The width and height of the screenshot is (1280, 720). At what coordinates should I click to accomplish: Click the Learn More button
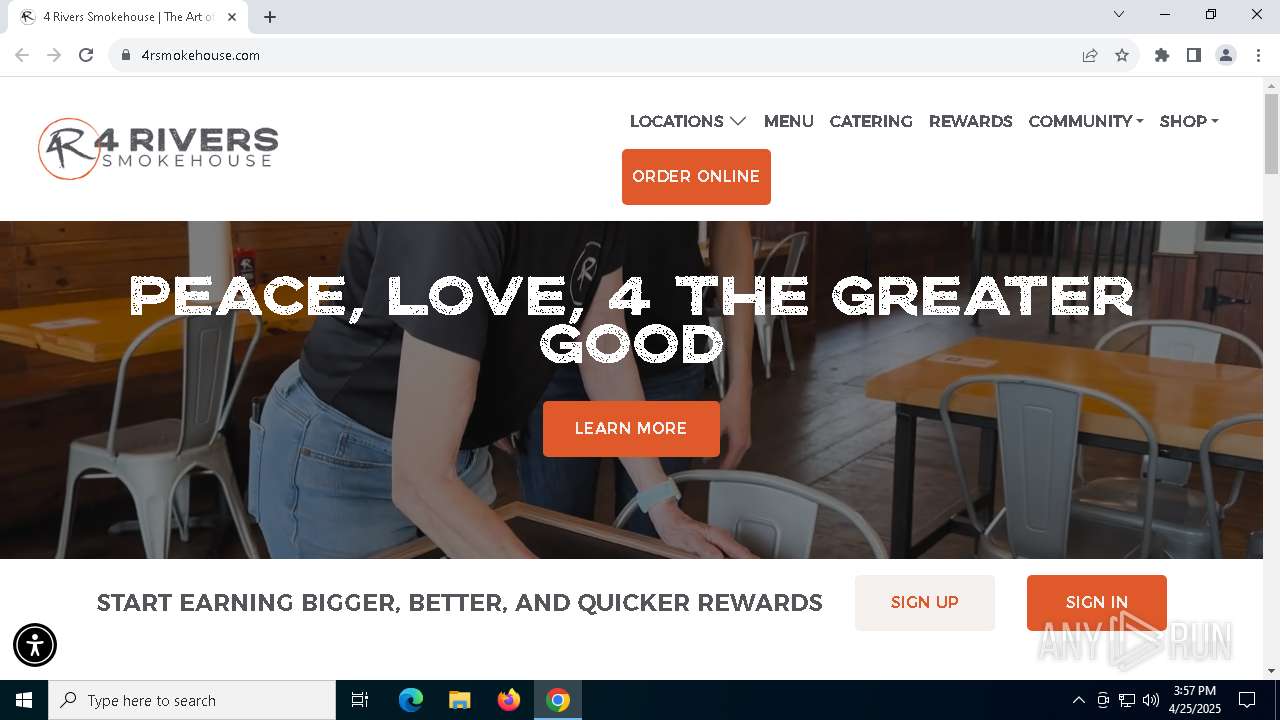pyautogui.click(x=631, y=429)
